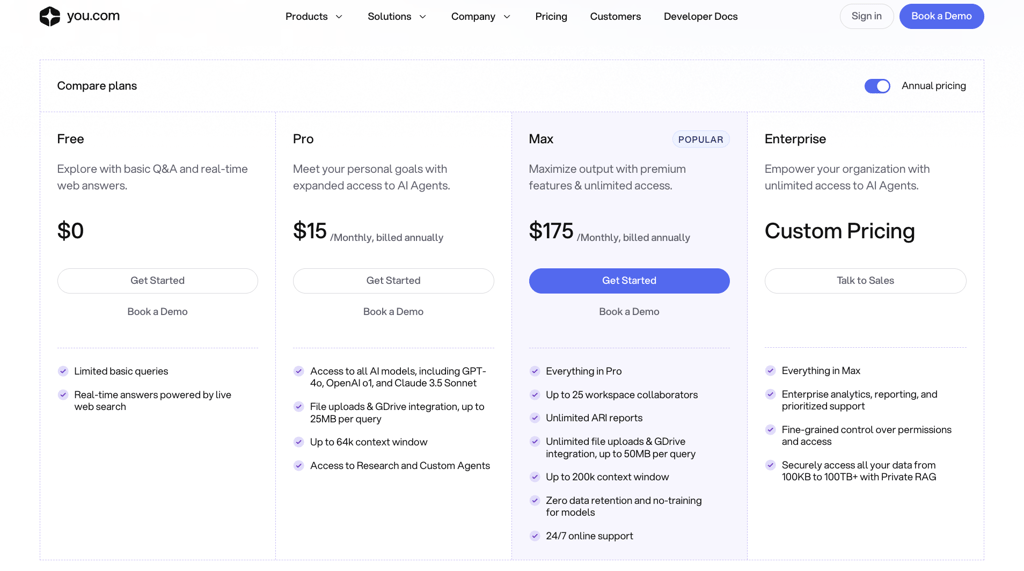Image resolution: width=1024 pixels, height=571 pixels.
Task: Click the Max plan title
Action: tap(541, 139)
